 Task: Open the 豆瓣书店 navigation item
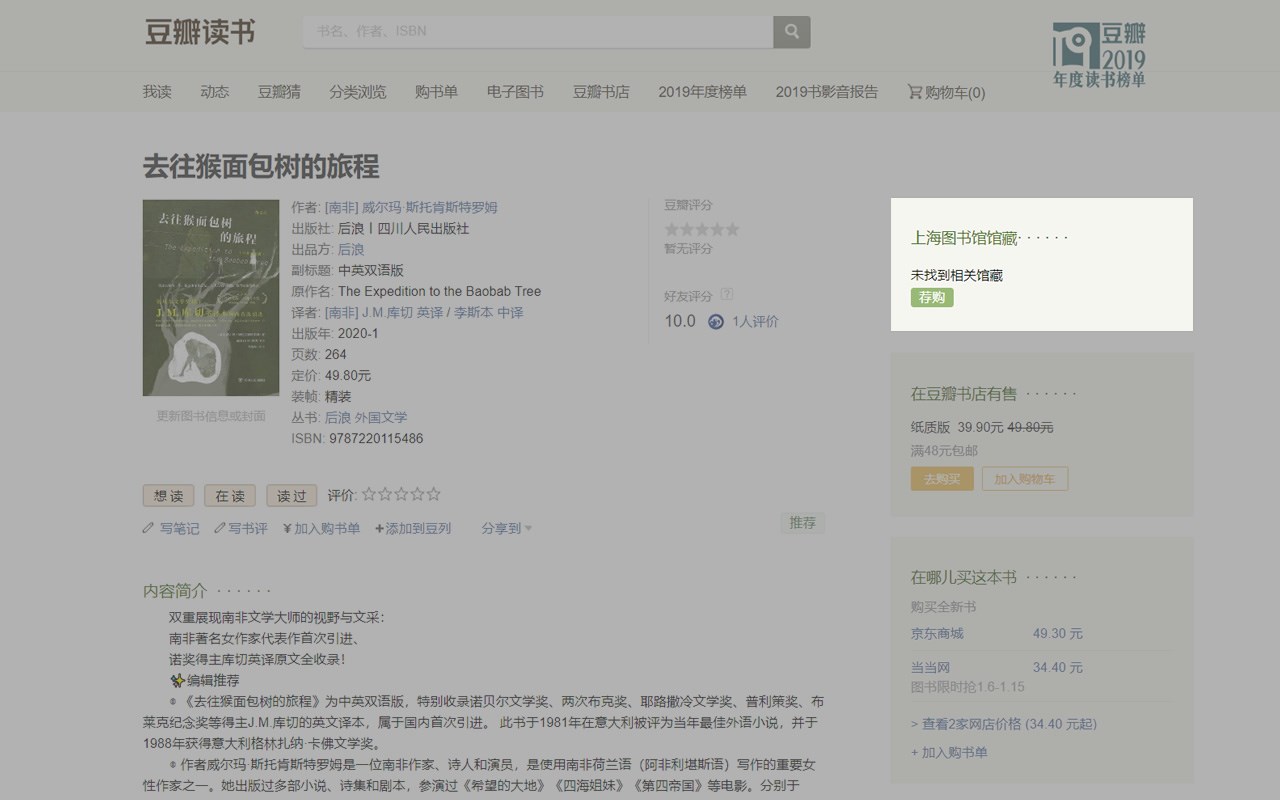coord(601,92)
